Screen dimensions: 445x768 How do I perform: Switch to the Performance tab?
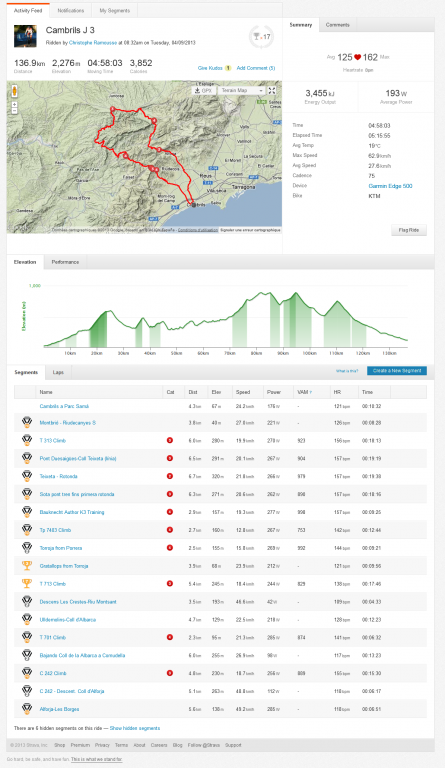pos(65,262)
